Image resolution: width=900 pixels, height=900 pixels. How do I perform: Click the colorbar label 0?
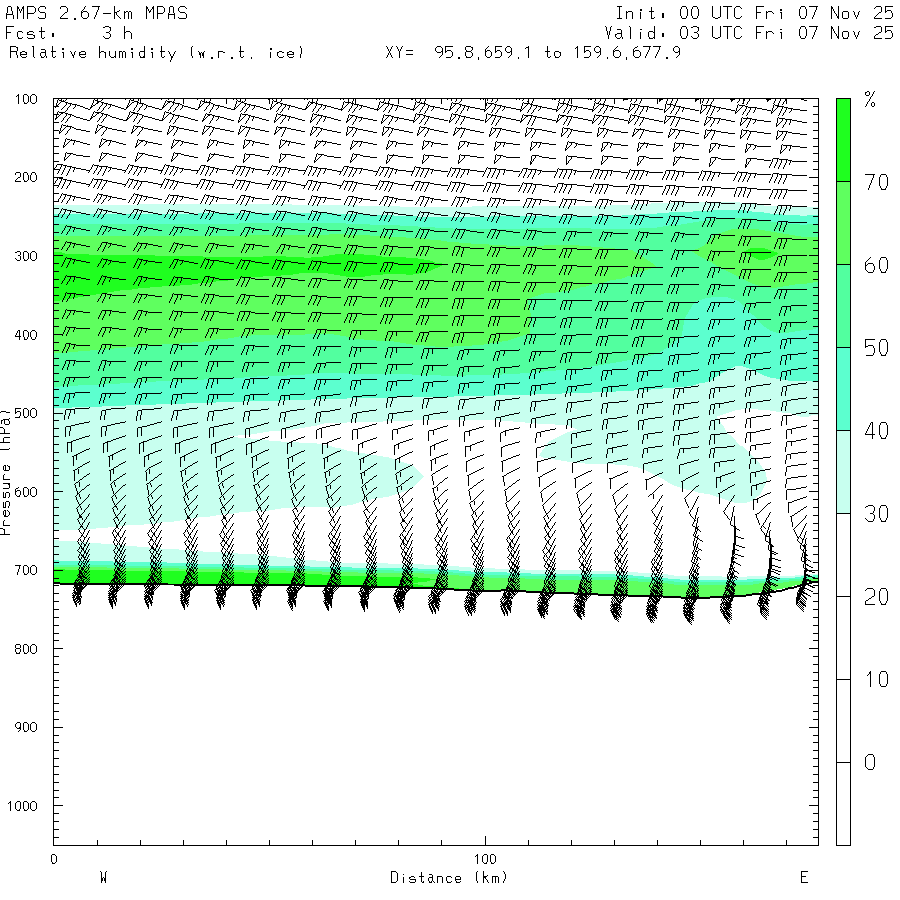[x=870, y=763]
